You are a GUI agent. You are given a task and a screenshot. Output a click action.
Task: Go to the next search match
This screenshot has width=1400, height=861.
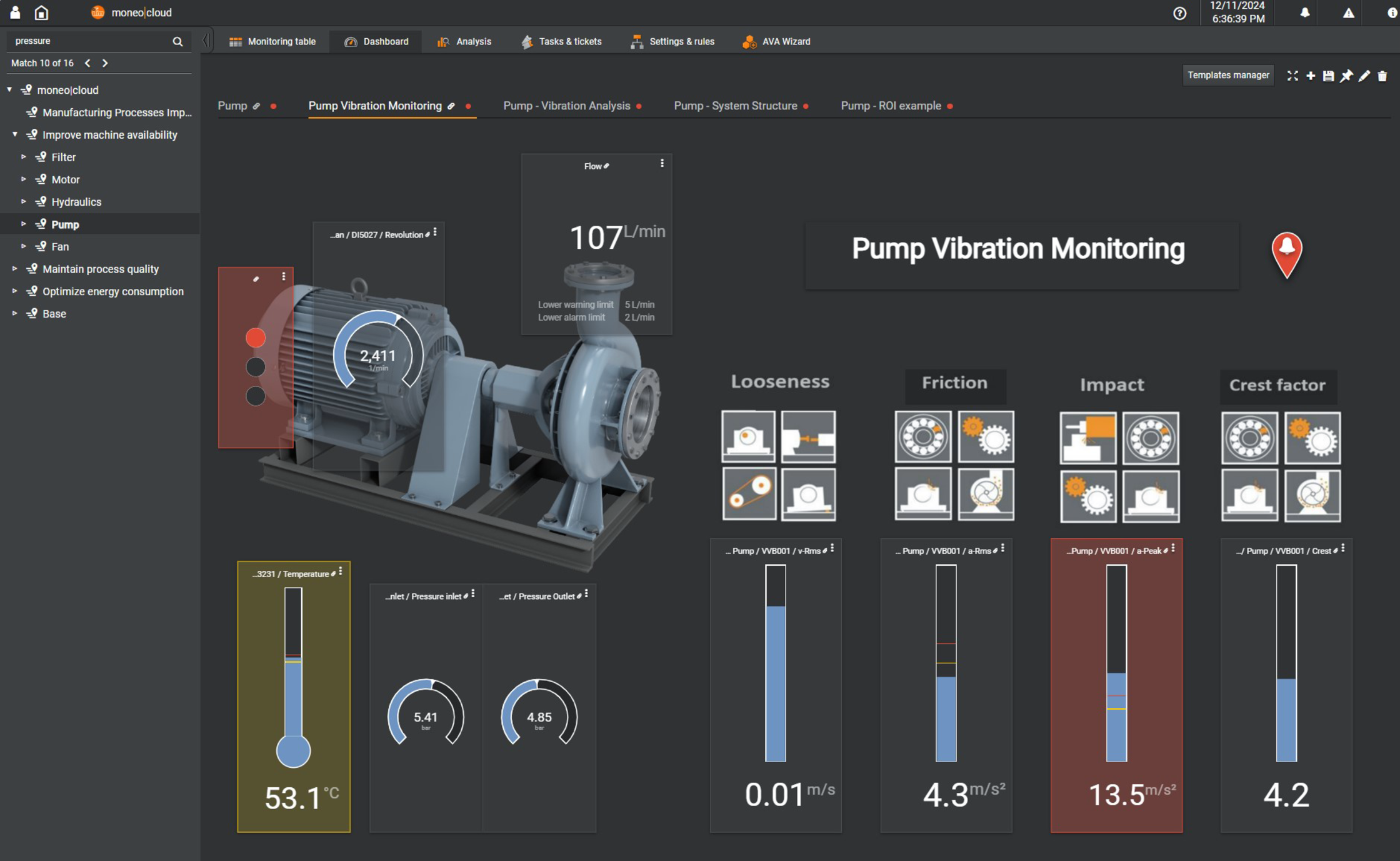tap(105, 63)
